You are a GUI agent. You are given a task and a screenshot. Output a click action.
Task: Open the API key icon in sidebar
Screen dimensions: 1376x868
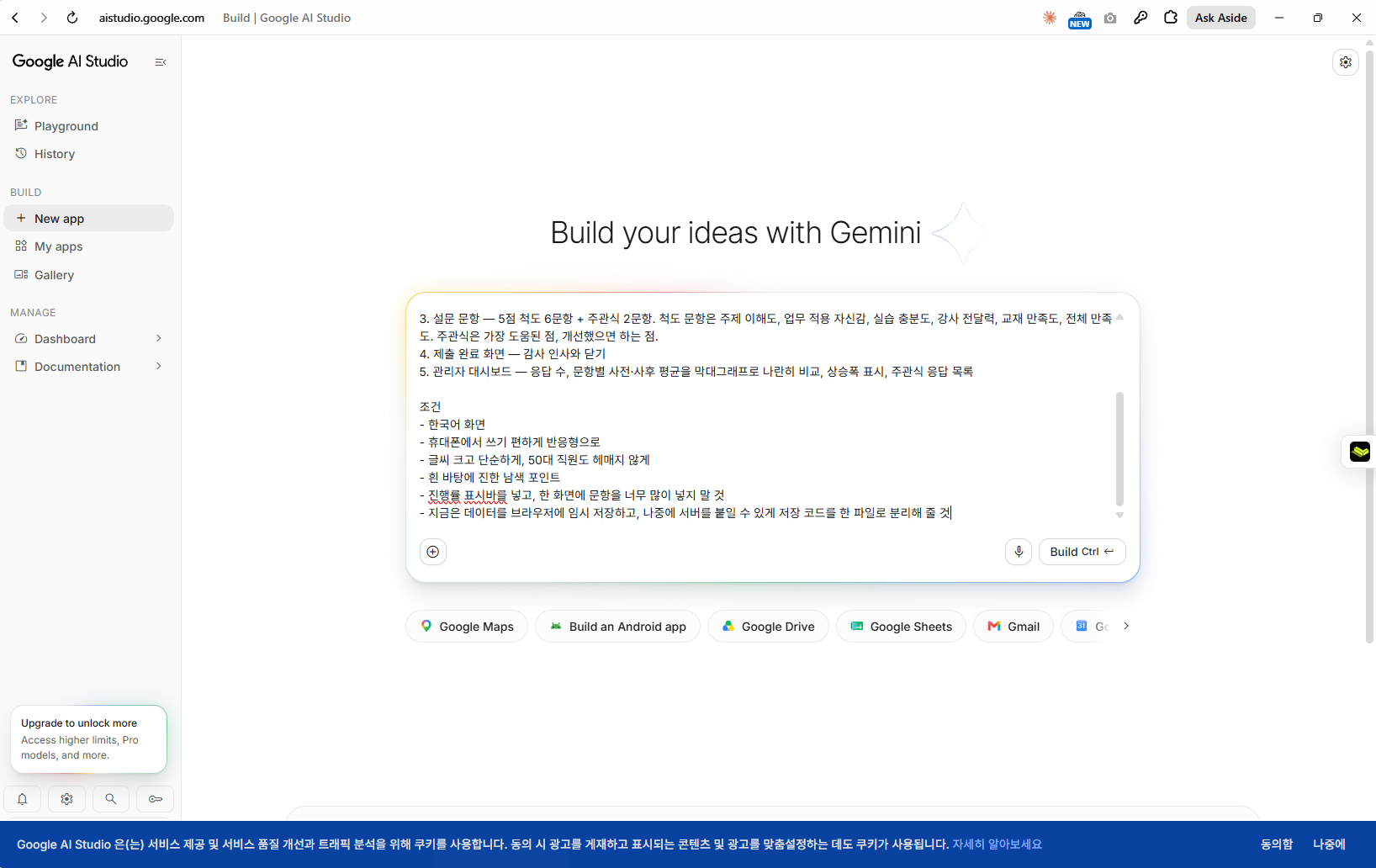[156, 799]
